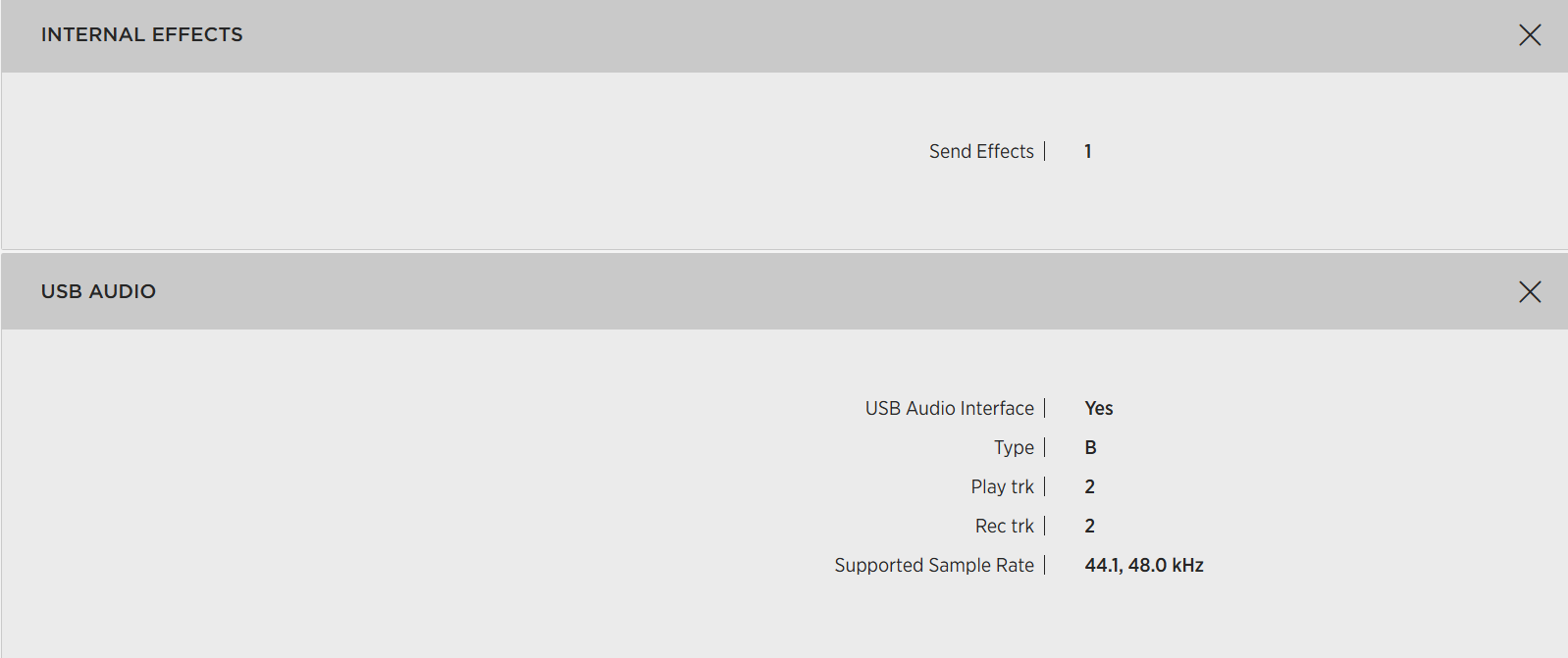
Task: Click the USB AUDIO section header
Action: [784, 291]
